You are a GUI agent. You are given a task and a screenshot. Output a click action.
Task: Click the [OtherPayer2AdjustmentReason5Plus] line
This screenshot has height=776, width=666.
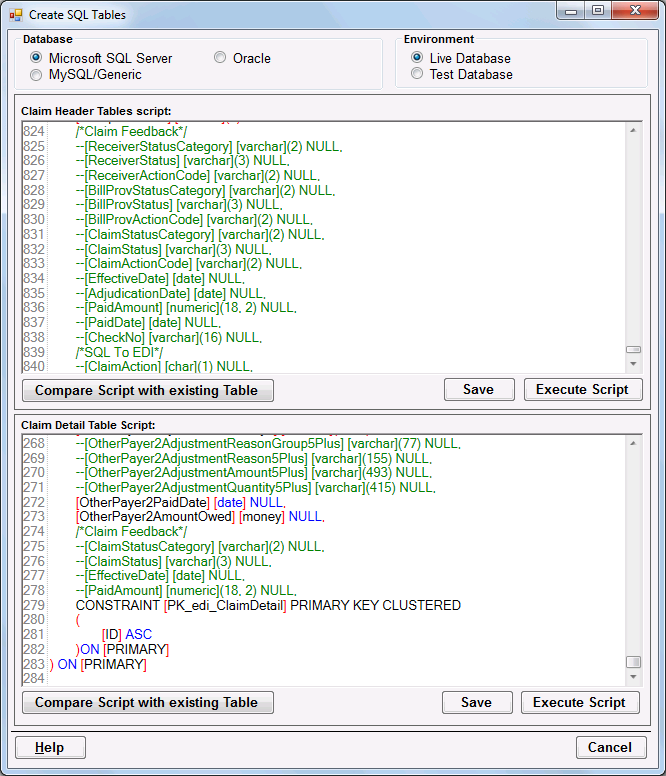click(x=254, y=458)
